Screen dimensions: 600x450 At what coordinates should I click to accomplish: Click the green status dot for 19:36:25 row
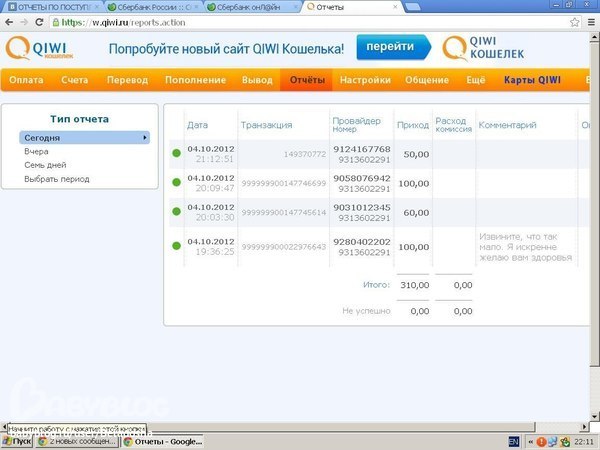click(176, 246)
